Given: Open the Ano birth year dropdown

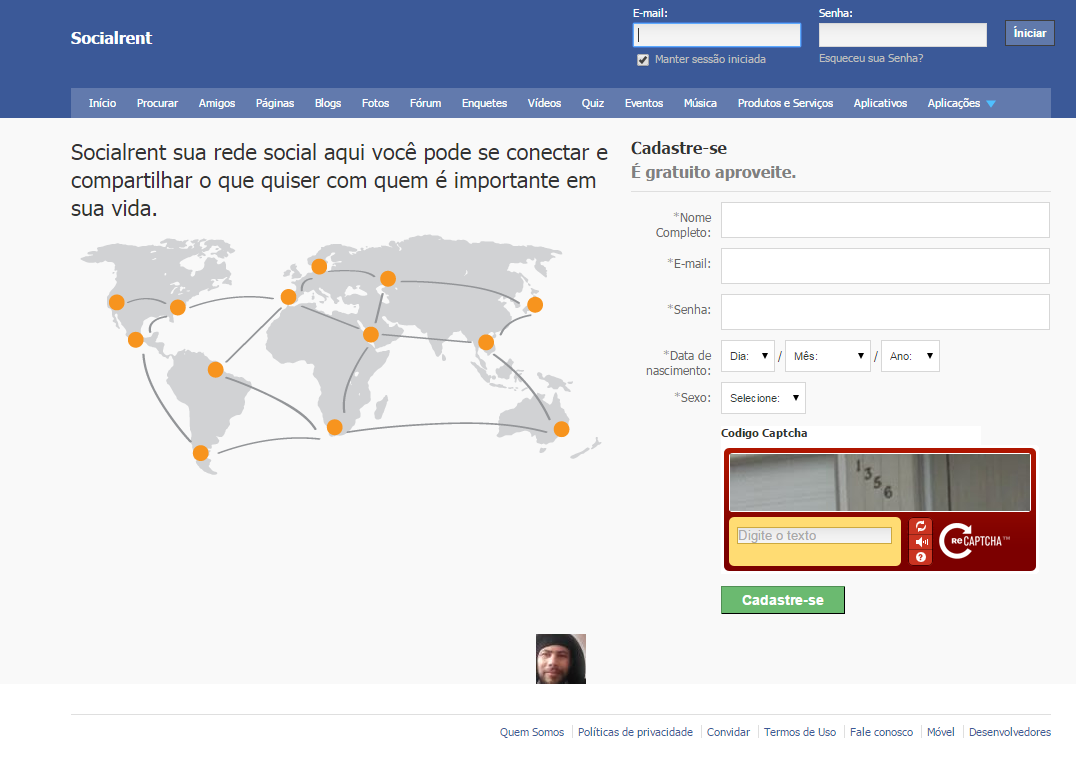Looking at the screenshot, I should pyautogui.click(x=909, y=356).
